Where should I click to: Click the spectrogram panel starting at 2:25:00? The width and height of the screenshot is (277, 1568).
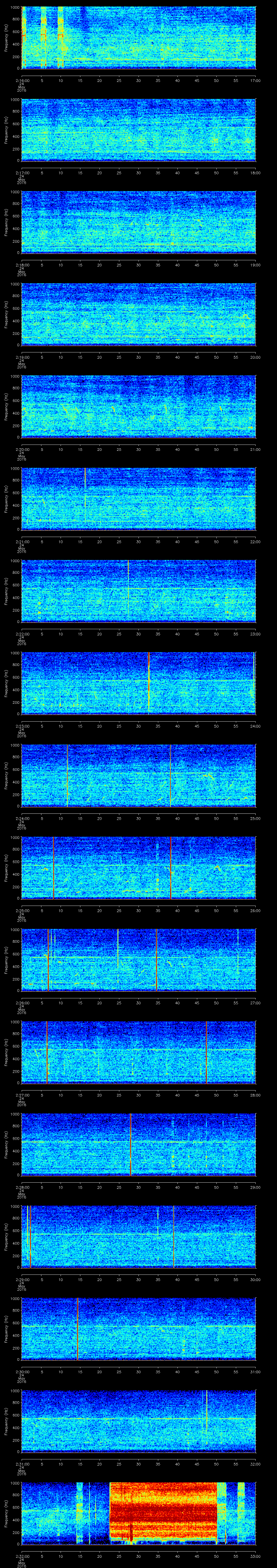click(x=139, y=868)
